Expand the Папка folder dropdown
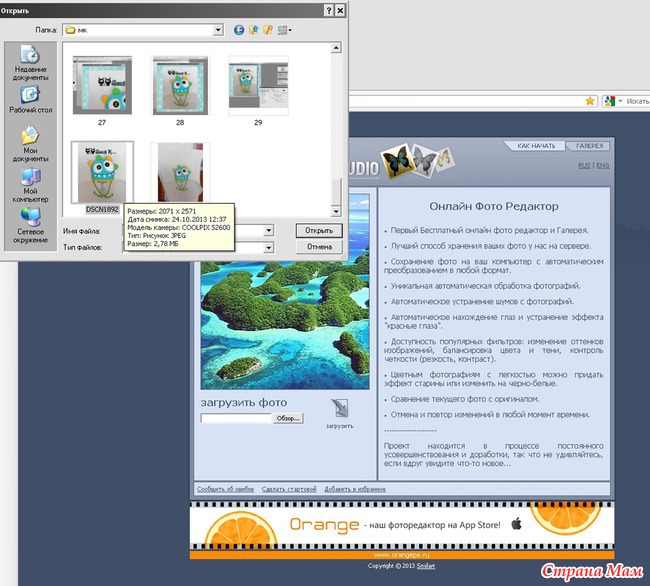Image resolution: width=650 pixels, height=586 pixels. (217, 30)
